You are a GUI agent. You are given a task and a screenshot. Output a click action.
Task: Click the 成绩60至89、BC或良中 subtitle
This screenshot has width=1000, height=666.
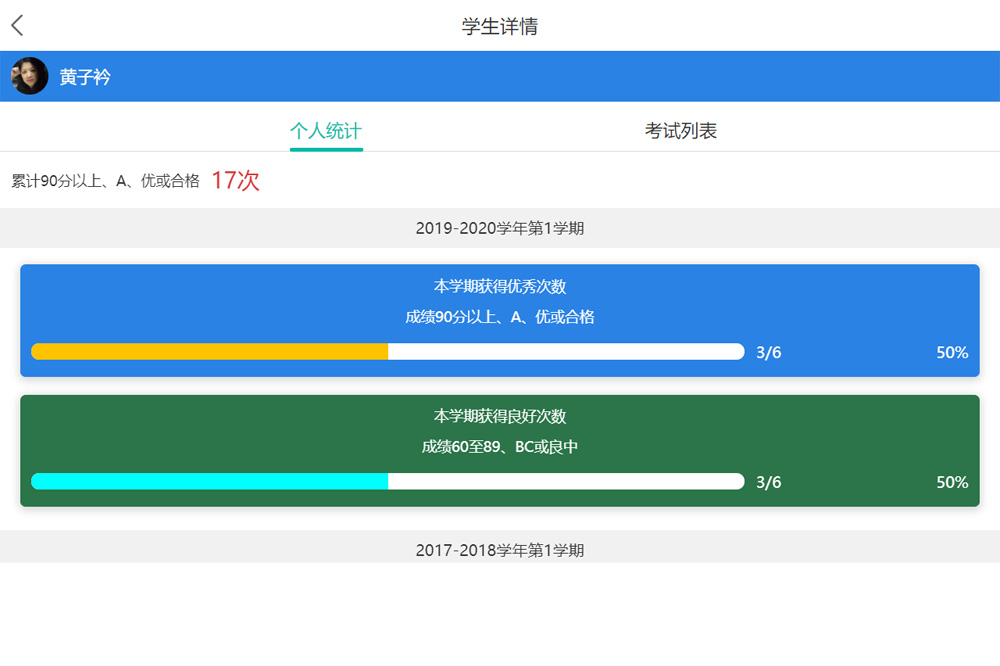pyautogui.click(x=500, y=447)
